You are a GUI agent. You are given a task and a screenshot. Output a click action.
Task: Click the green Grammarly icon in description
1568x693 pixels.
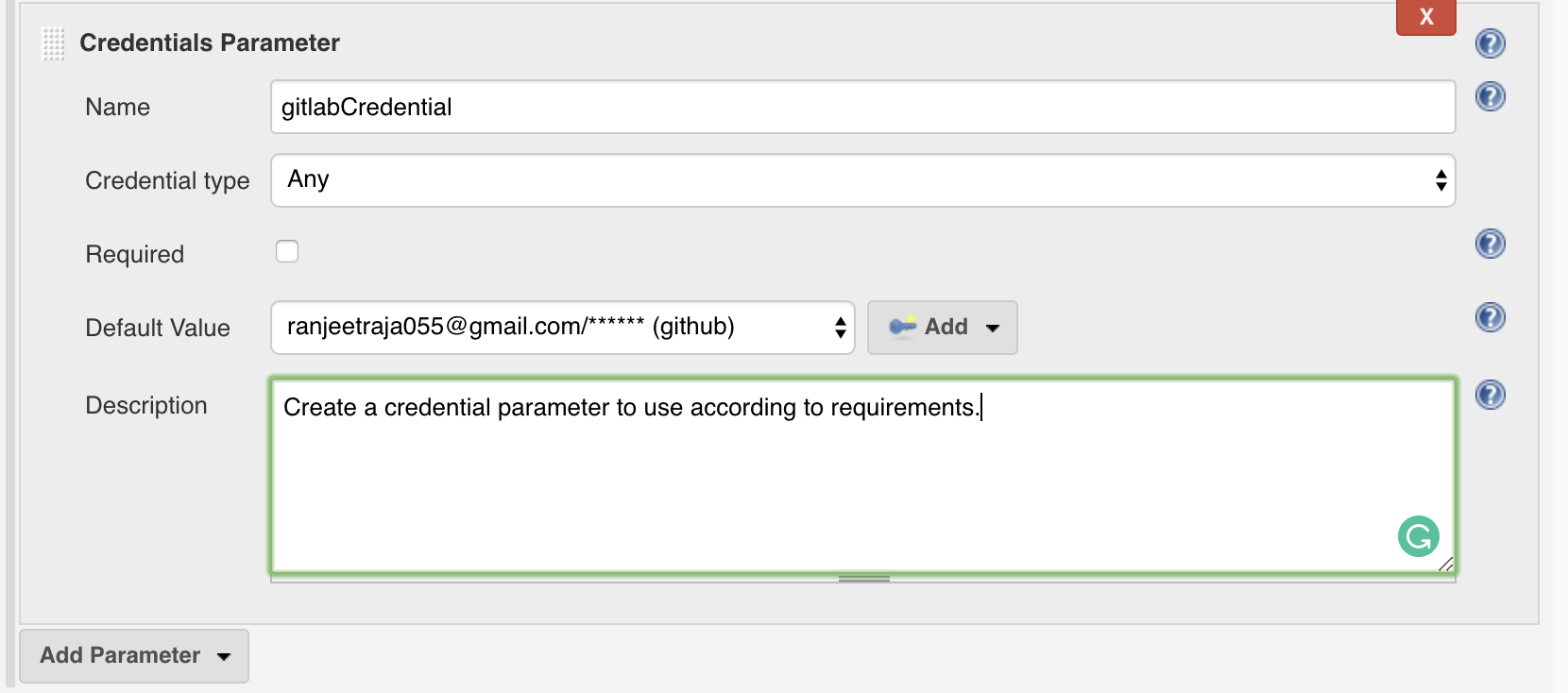1418,536
